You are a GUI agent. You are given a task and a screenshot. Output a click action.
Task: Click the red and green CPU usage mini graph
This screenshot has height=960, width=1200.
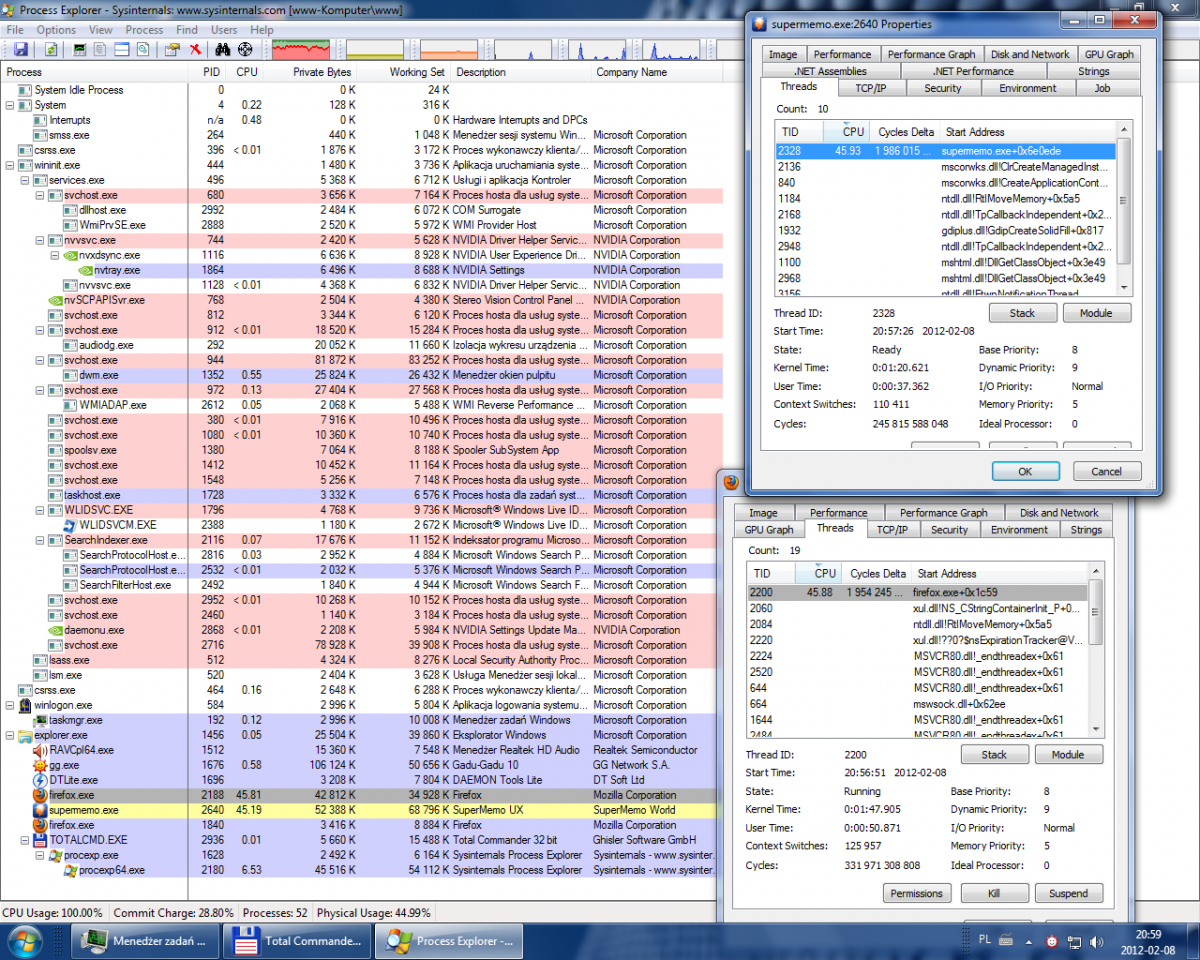coord(301,49)
